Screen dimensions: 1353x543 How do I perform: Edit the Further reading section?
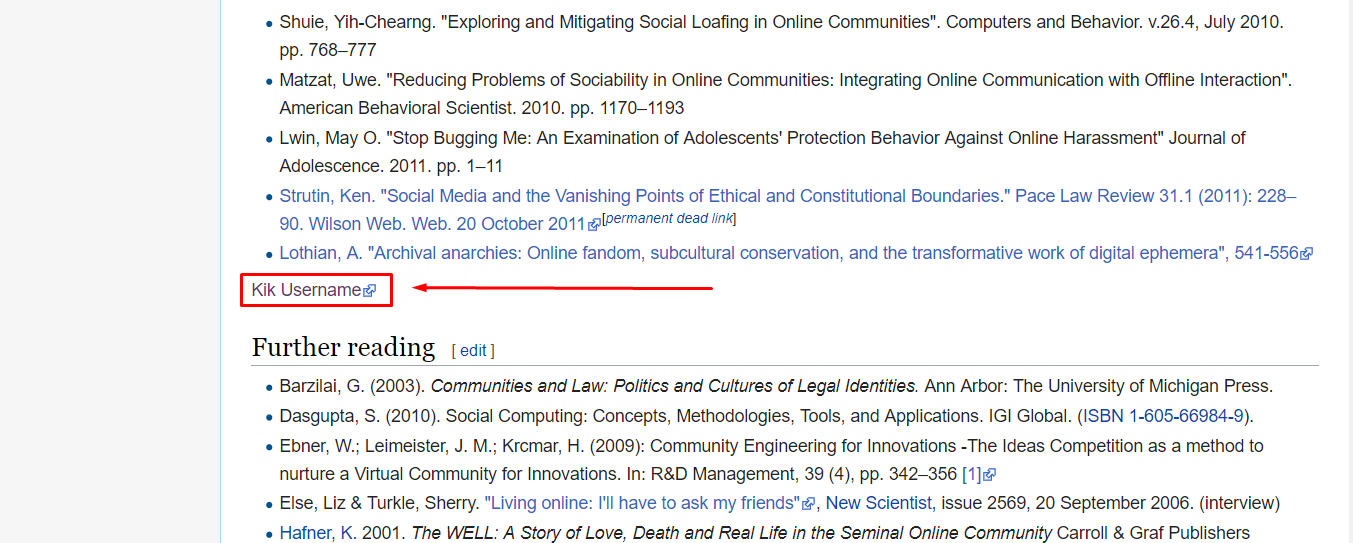tap(473, 350)
